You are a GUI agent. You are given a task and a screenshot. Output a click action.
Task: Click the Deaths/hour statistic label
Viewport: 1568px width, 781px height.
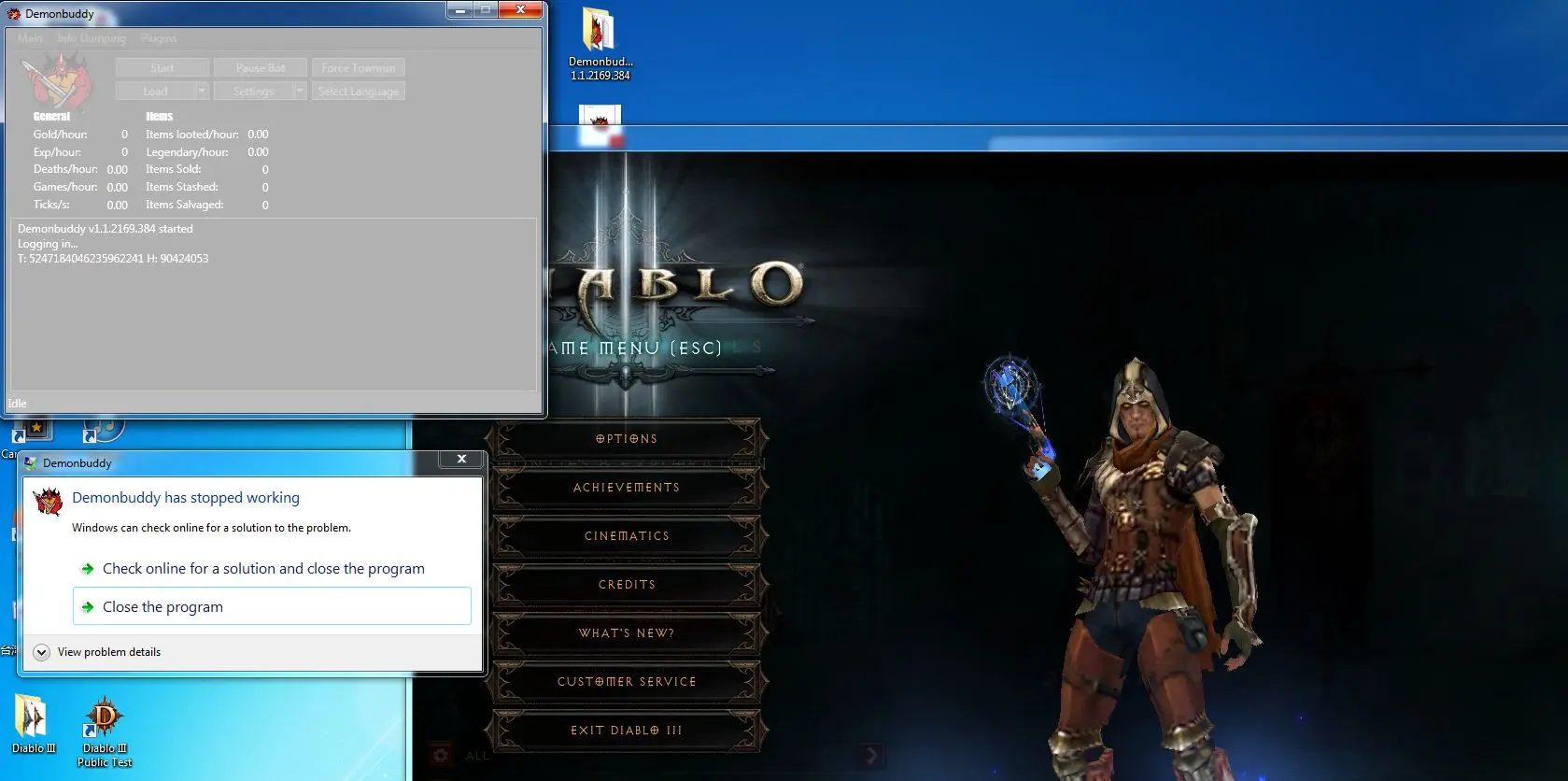point(65,169)
